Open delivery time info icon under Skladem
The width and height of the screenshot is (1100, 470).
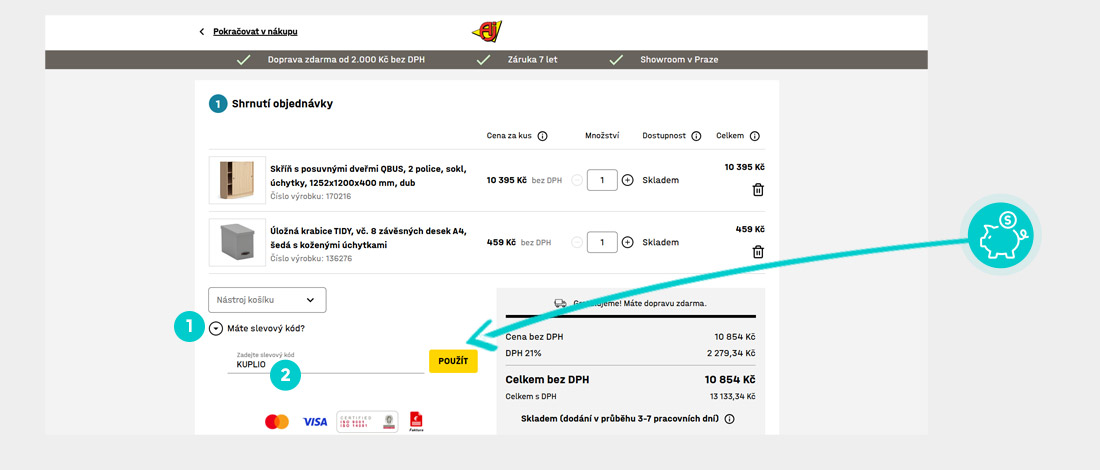pyautogui.click(x=729, y=419)
